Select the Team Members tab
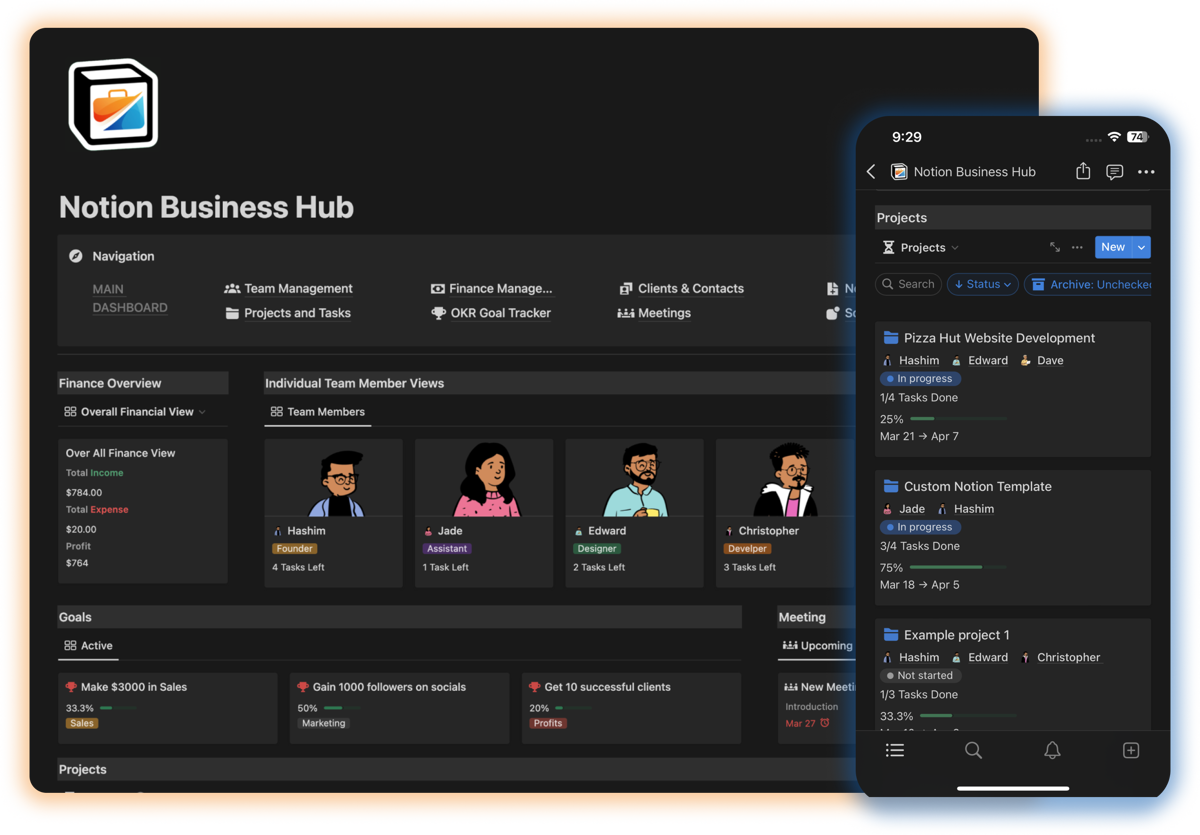Screen dimensions: 1200x835 317,411
